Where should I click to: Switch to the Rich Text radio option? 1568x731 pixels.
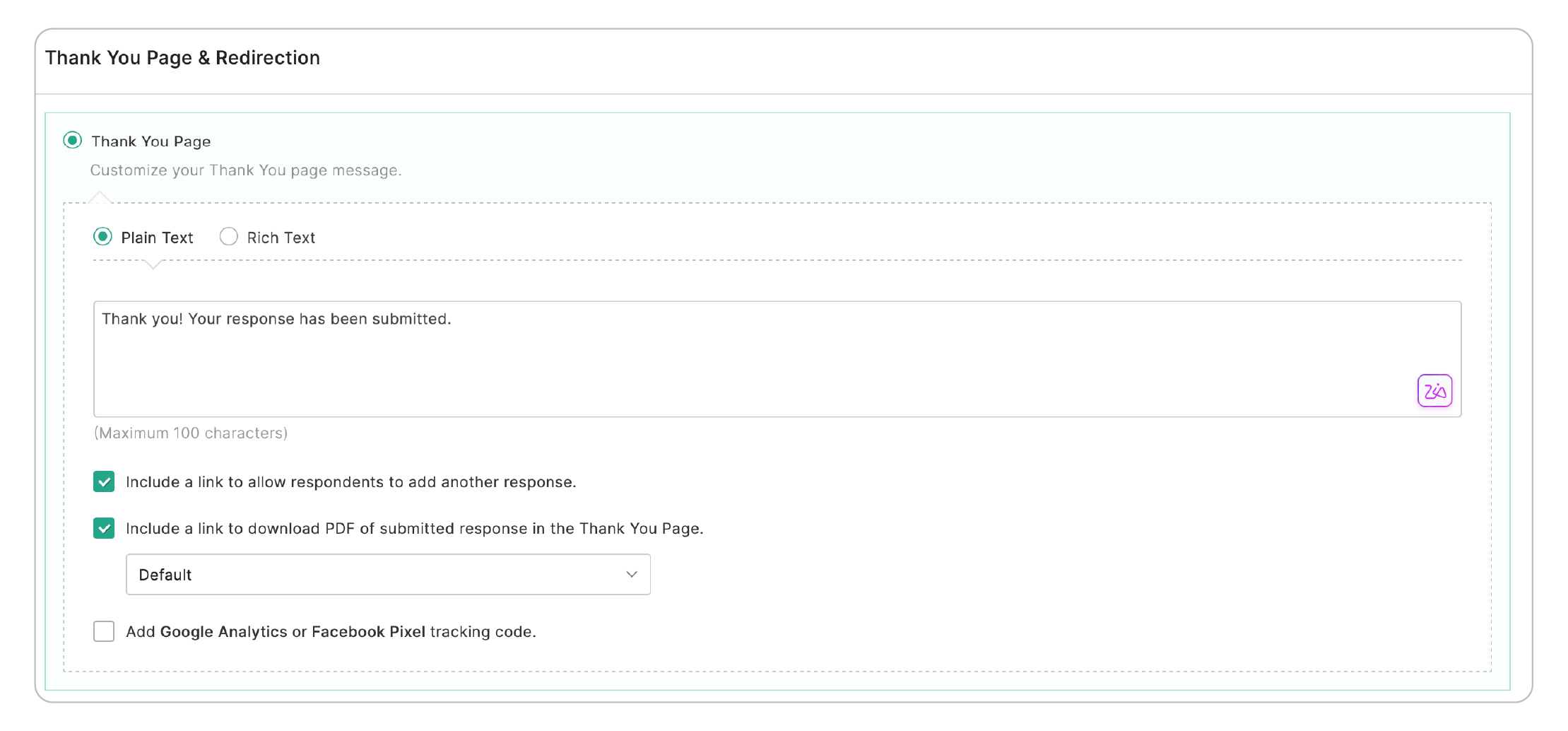[x=228, y=236]
